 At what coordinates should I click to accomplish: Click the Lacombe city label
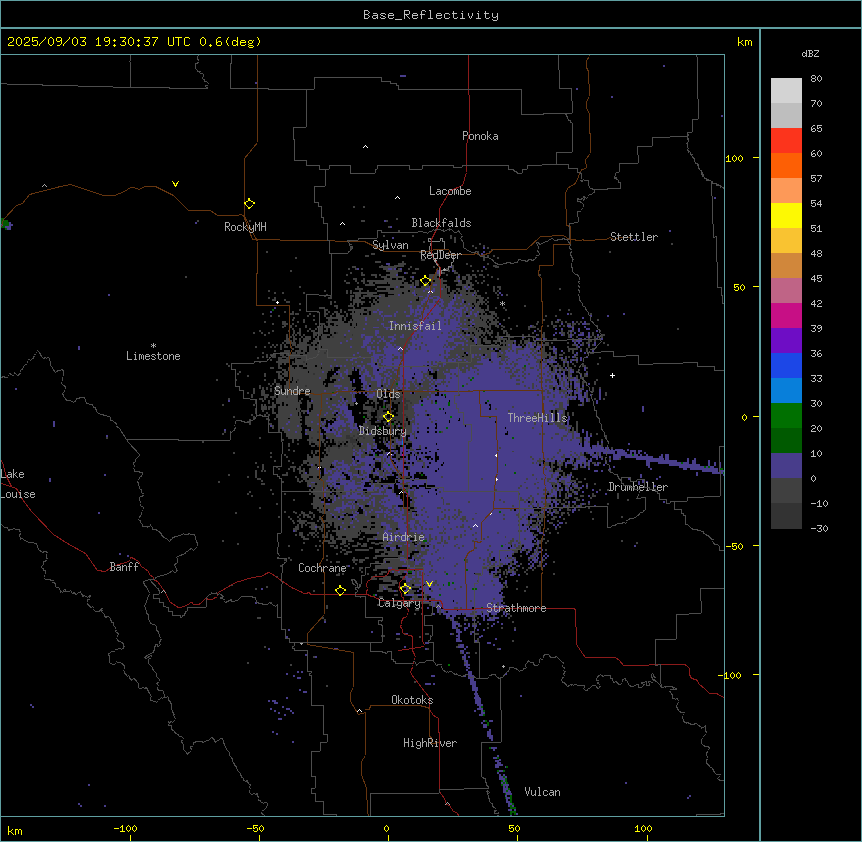coord(450,191)
